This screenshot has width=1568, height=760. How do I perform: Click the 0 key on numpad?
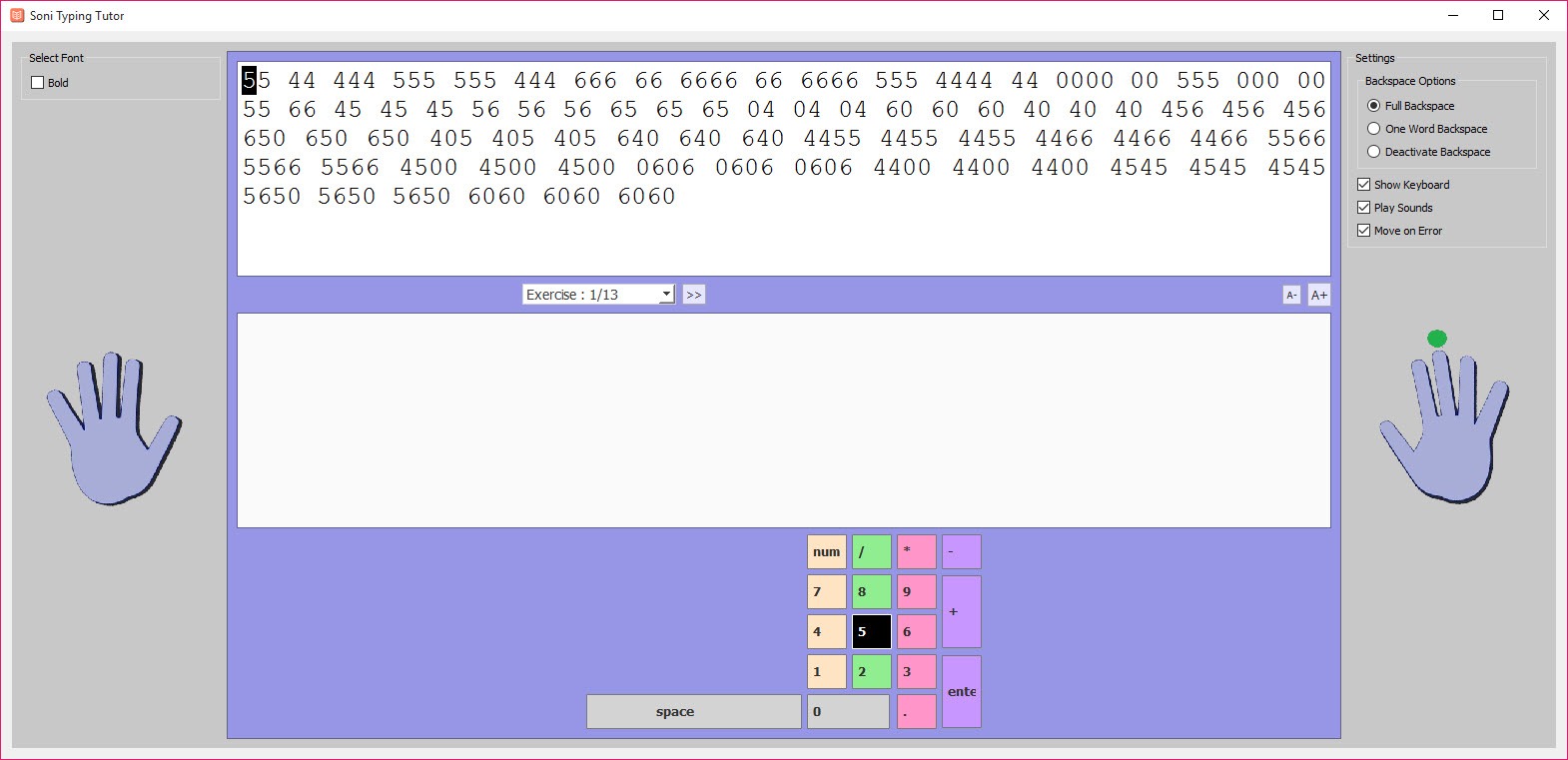847,711
